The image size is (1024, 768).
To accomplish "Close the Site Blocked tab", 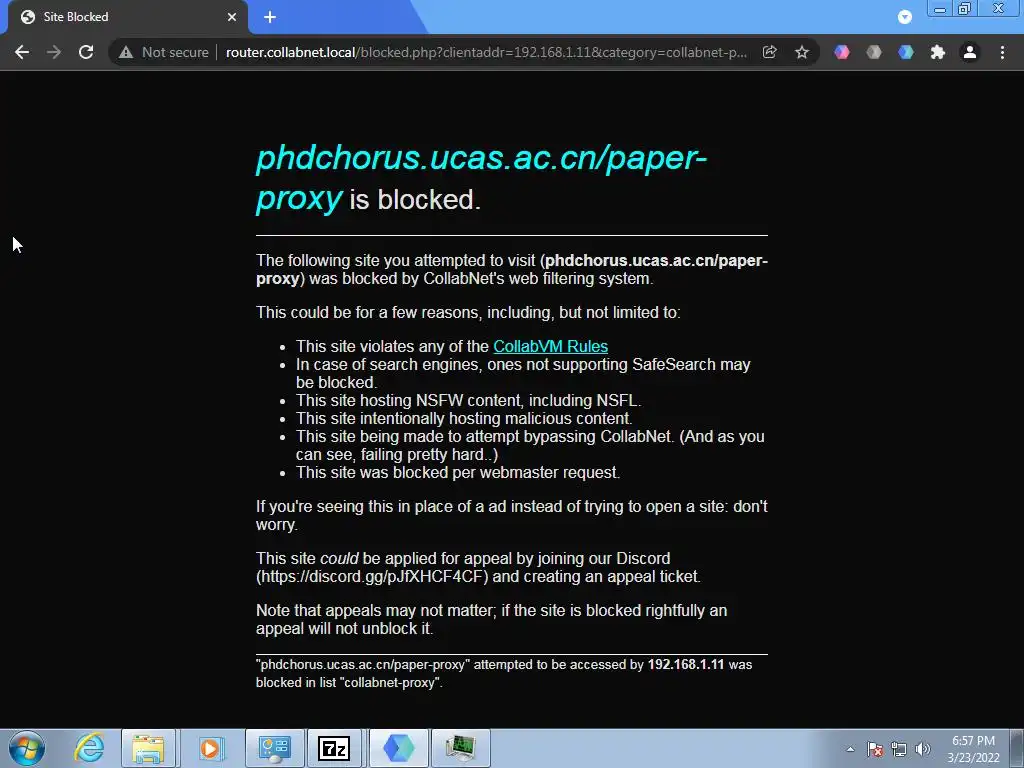I will coord(232,17).
